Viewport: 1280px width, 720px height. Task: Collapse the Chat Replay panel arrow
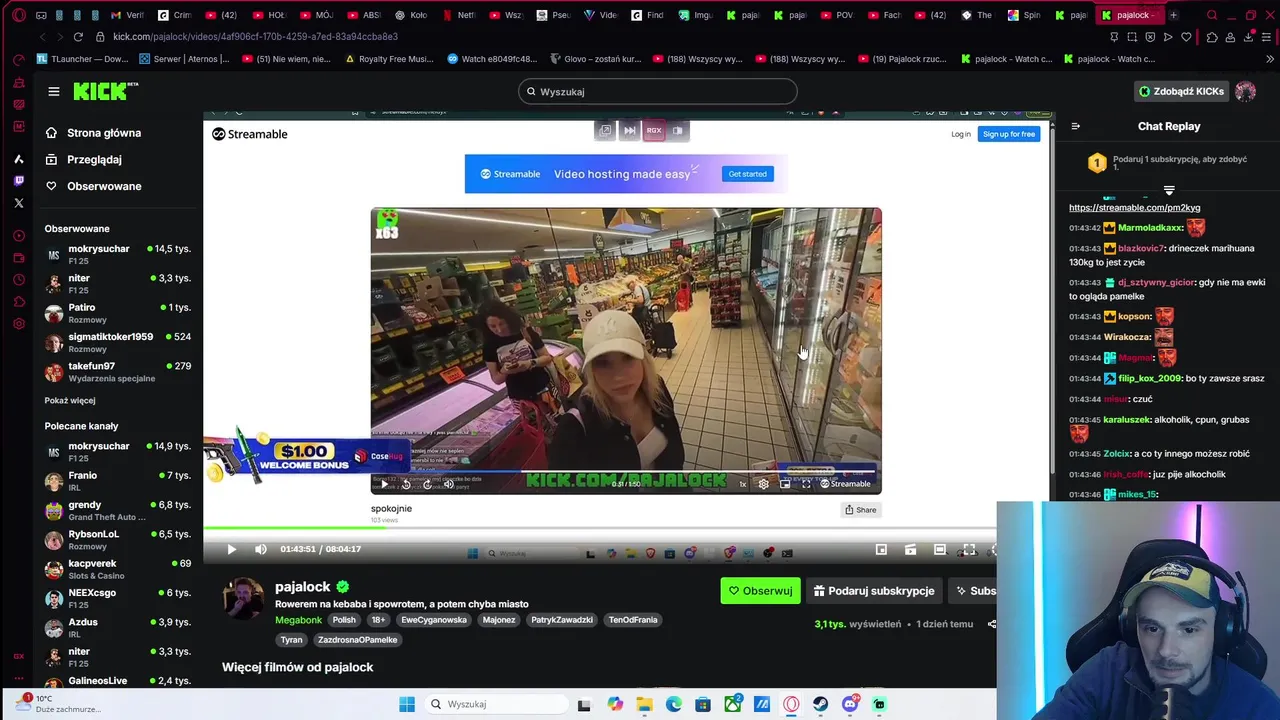pos(1075,126)
